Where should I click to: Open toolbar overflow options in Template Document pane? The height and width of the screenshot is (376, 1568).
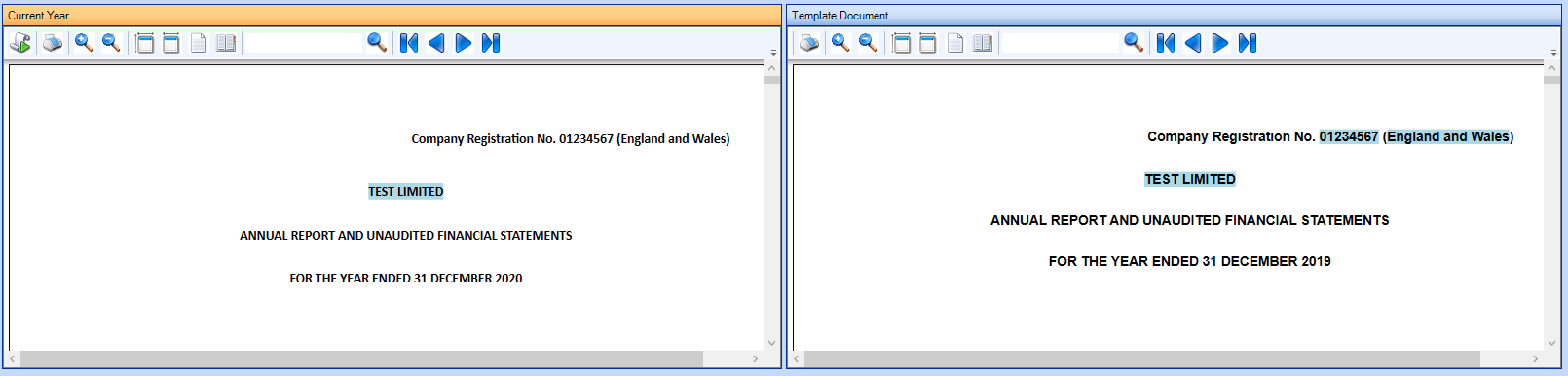[1553, 53]
